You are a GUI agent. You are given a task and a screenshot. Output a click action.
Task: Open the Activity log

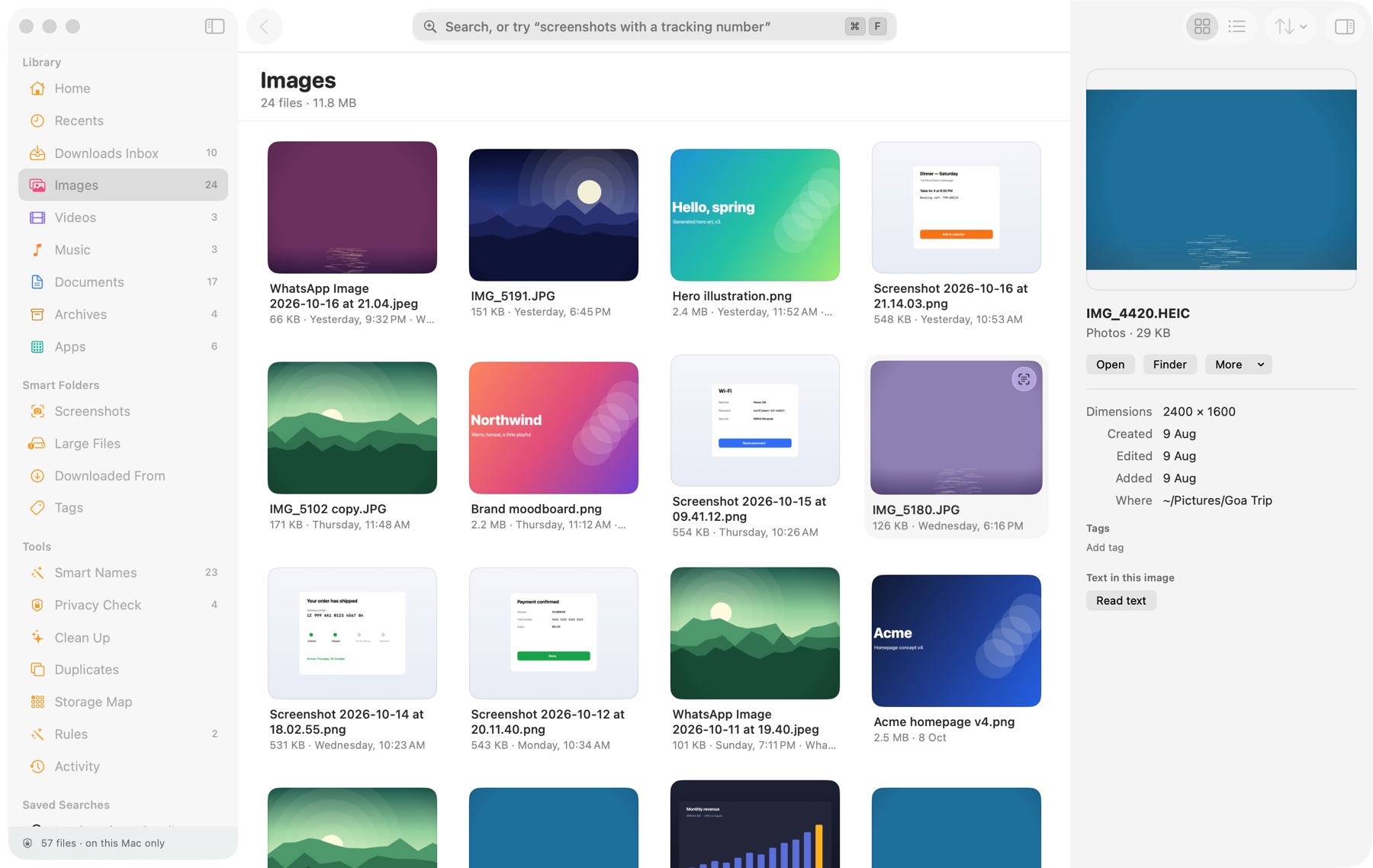click(x=123, y=767)
